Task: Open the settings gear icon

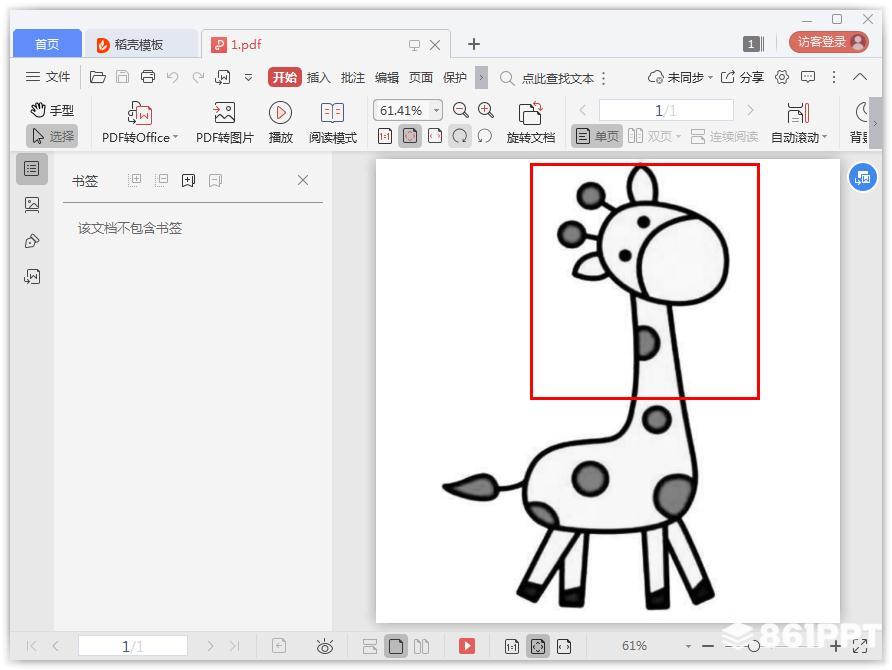Action: tap(782, 77)
